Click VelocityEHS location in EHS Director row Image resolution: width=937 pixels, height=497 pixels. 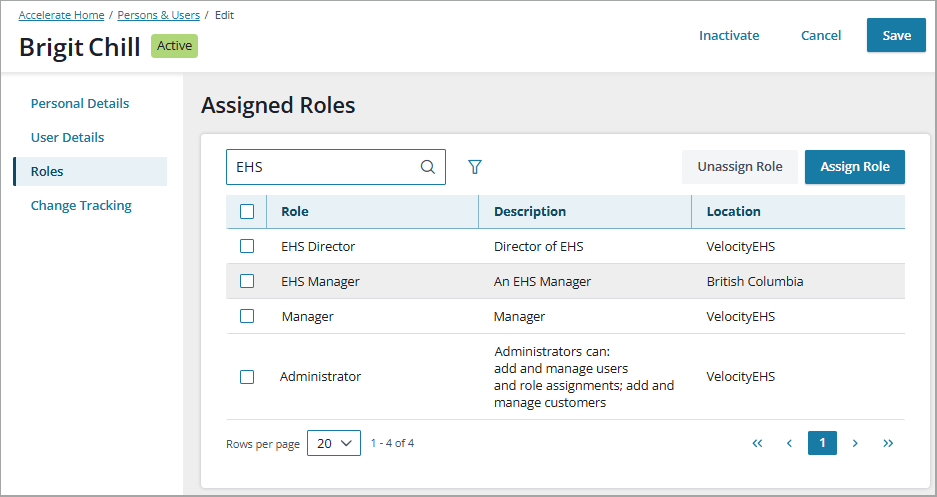click(740, 246)
